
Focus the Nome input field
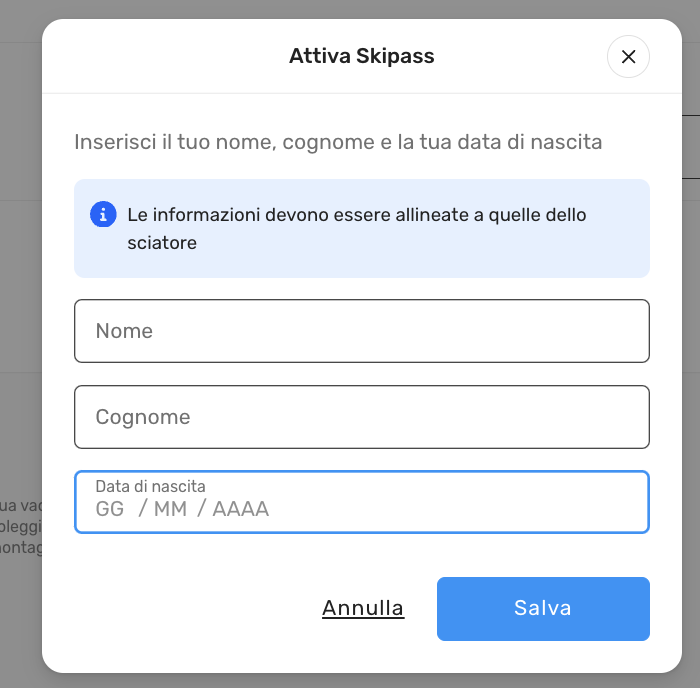[361, 331]
